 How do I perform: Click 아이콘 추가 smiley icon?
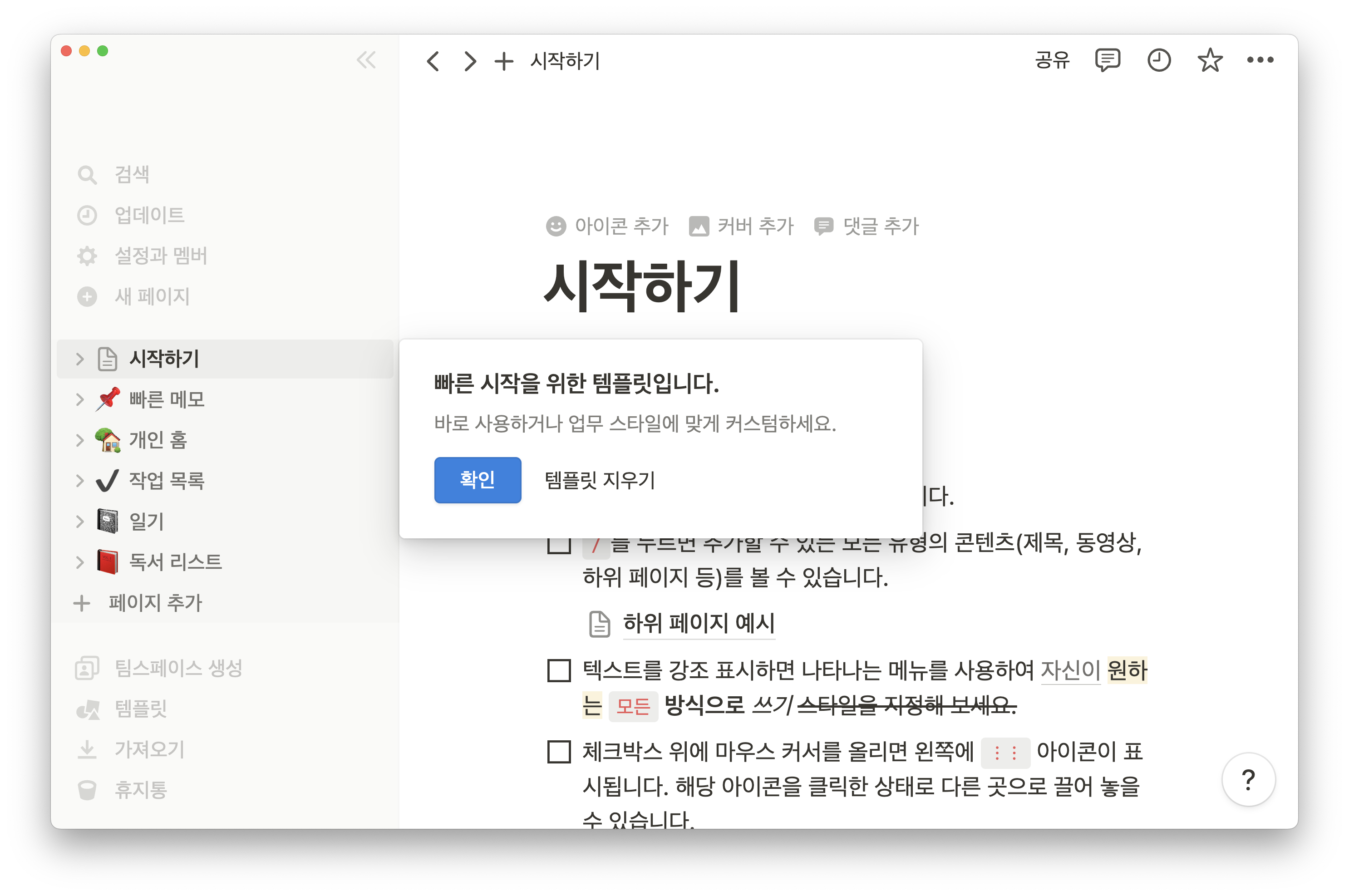(x=556, y=226)
